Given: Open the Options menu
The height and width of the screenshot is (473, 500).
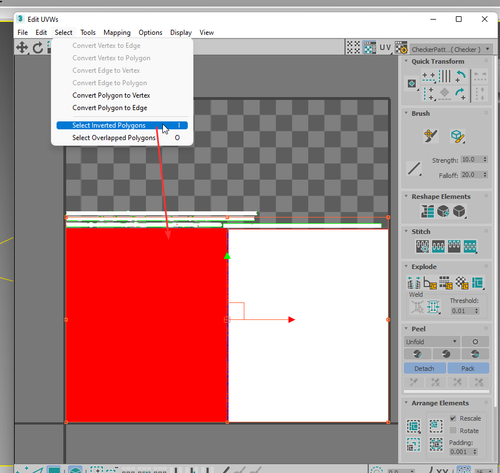Looking at the screenshot, I should point(150,32).
